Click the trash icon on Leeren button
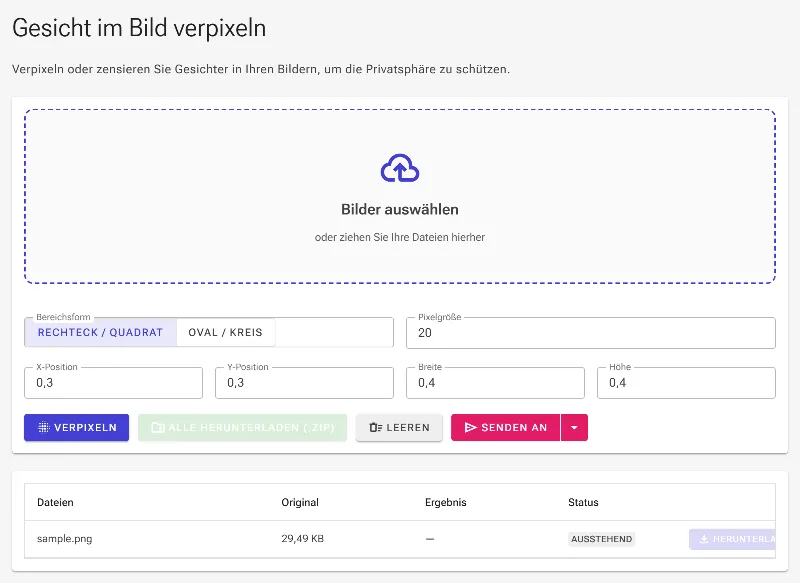The width and height of the screenshot is (800, 583). pos(376,427)
